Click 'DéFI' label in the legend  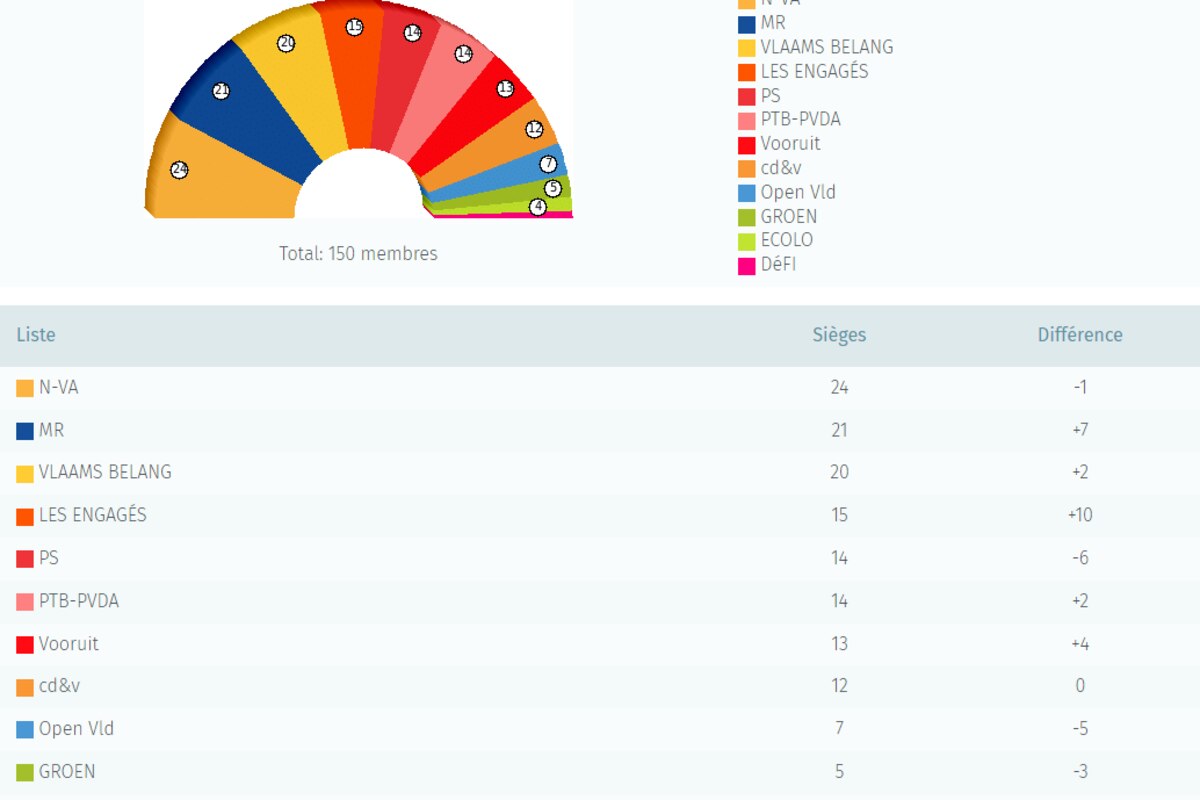pyautogui.click(x=778, y=265)
